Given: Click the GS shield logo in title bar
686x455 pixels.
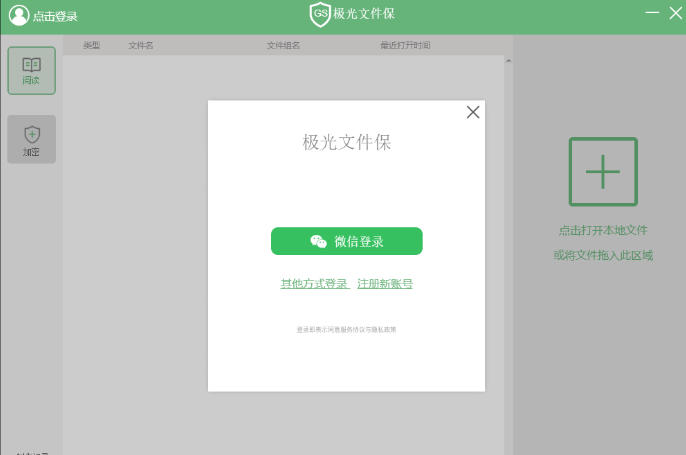Looking at the screenshot, I should coord(320,14).
